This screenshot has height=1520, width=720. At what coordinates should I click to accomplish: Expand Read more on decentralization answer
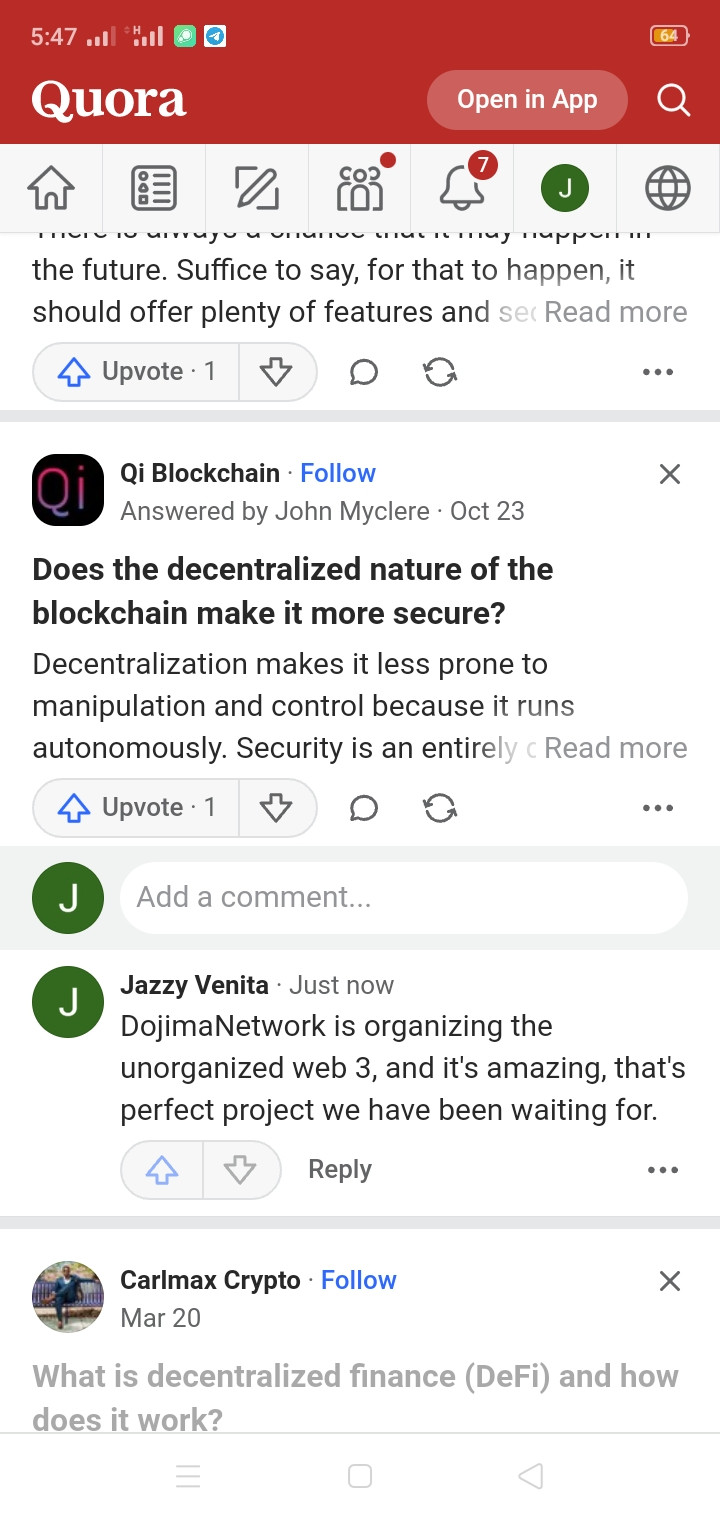(x=615, y=748)
